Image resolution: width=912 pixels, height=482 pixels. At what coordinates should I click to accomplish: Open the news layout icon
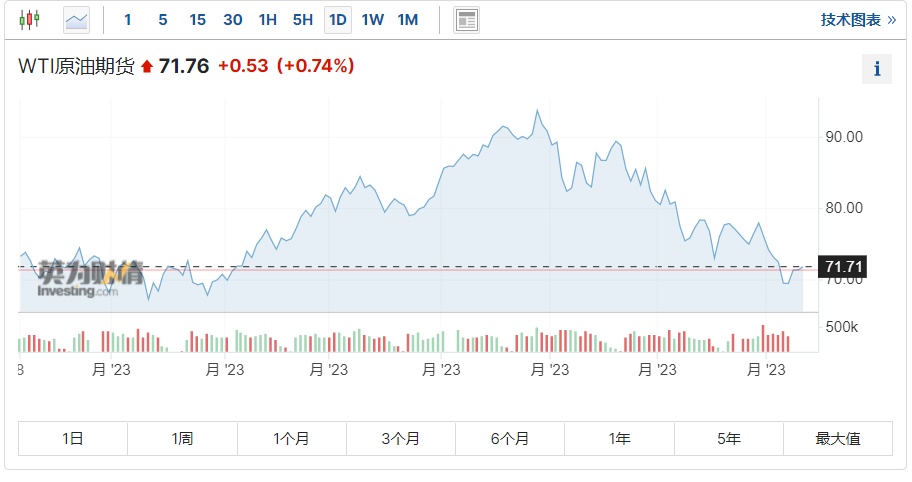click(x=466, y=19)
